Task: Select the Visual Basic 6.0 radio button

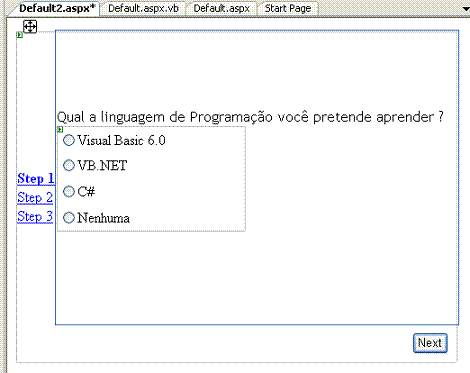Action: pos(69,140)
